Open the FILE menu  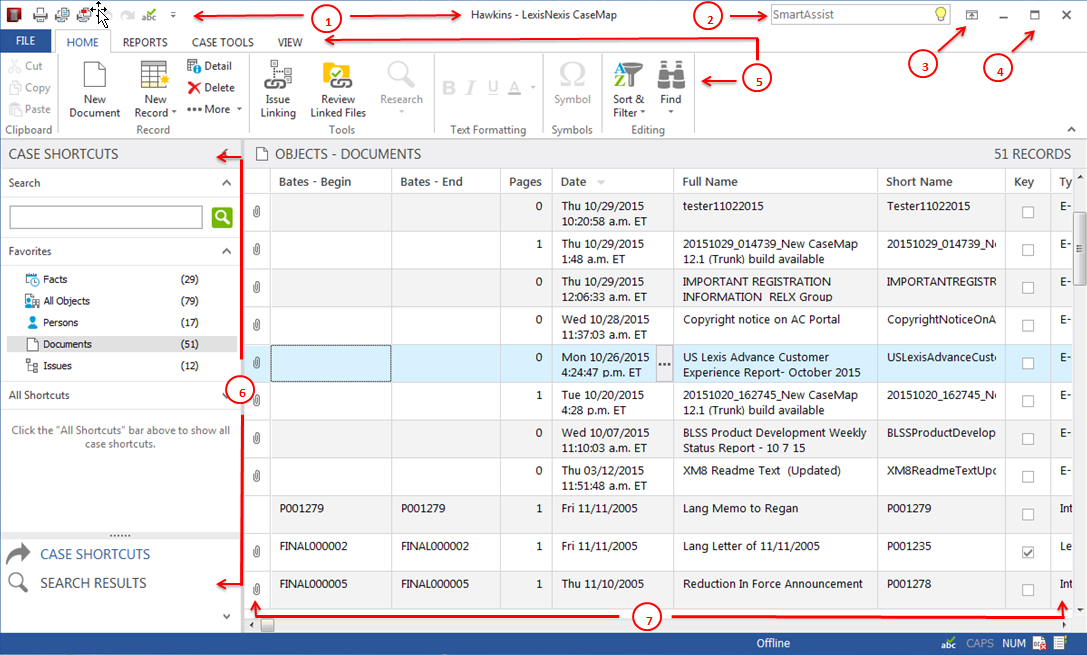(26, 41)
